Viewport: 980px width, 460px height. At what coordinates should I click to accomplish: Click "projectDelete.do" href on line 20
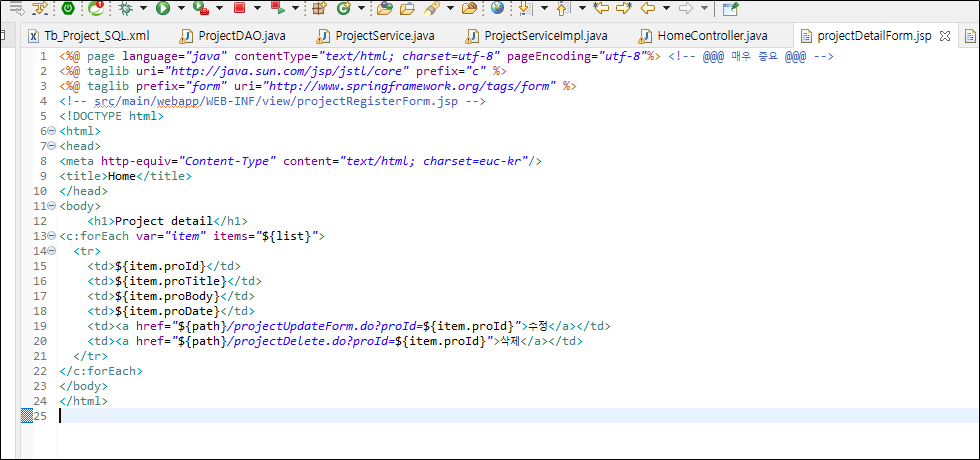[291, 341]
